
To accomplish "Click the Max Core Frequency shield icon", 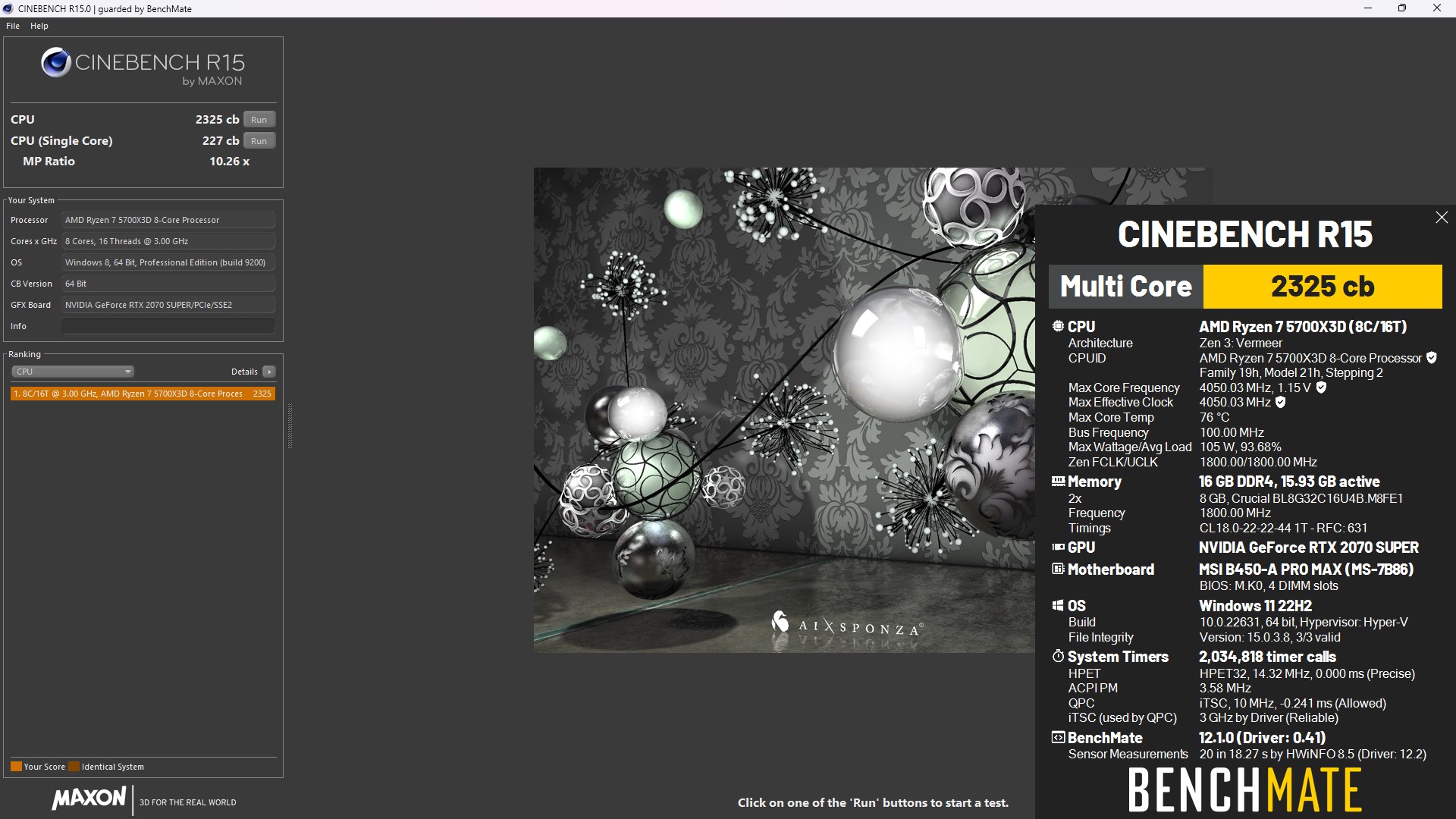I will pos(1321,388).
